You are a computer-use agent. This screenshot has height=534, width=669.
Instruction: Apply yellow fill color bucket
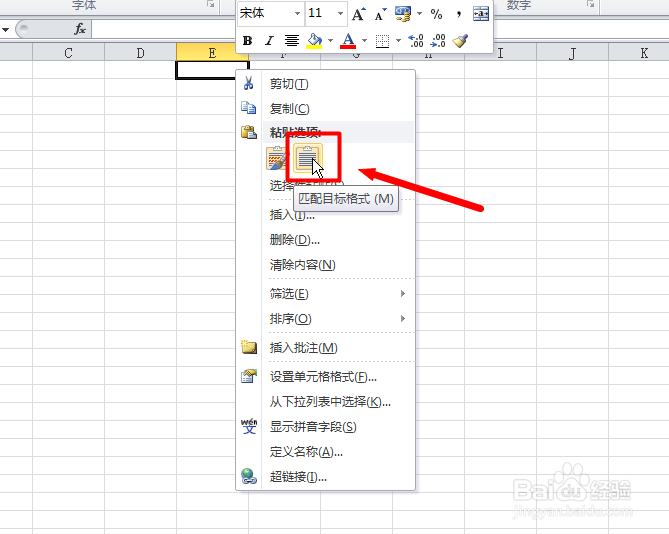pos(314,41)
